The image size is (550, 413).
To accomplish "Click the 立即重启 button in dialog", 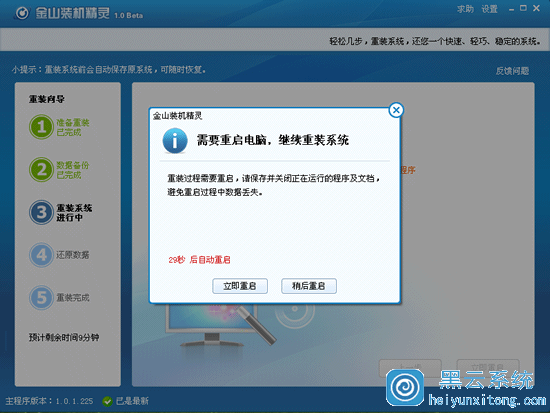I will pos(240,286).
